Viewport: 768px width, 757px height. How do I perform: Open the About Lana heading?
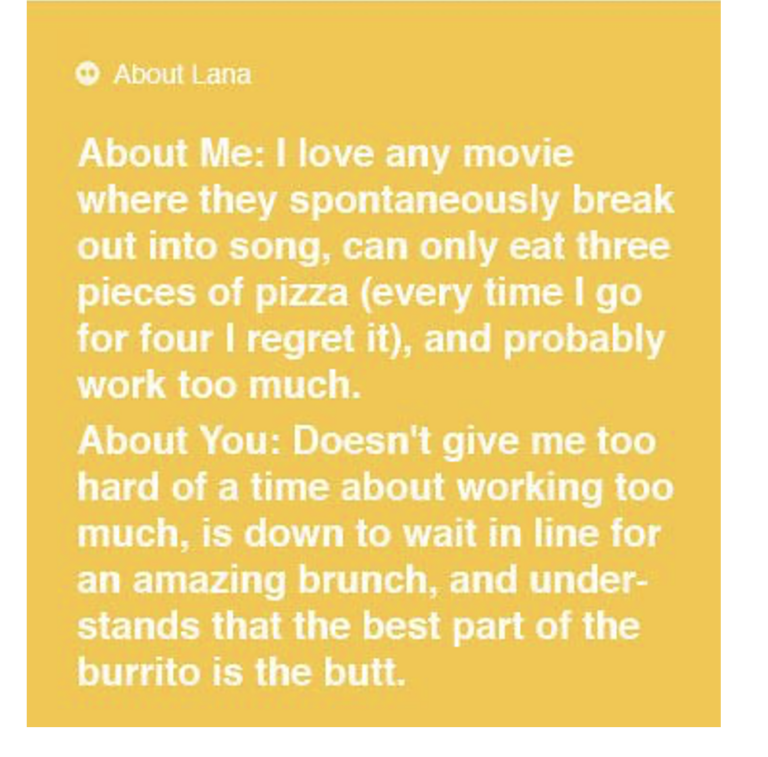[x=182, y=74]
